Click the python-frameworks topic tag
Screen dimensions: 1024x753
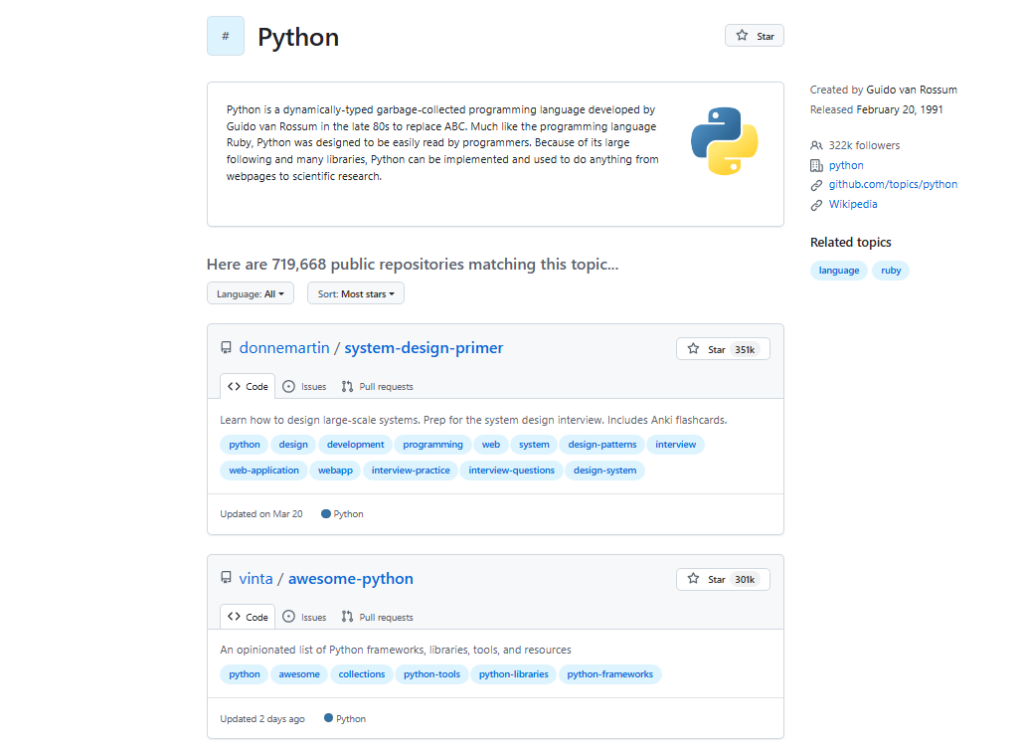[x=610, y=675]
